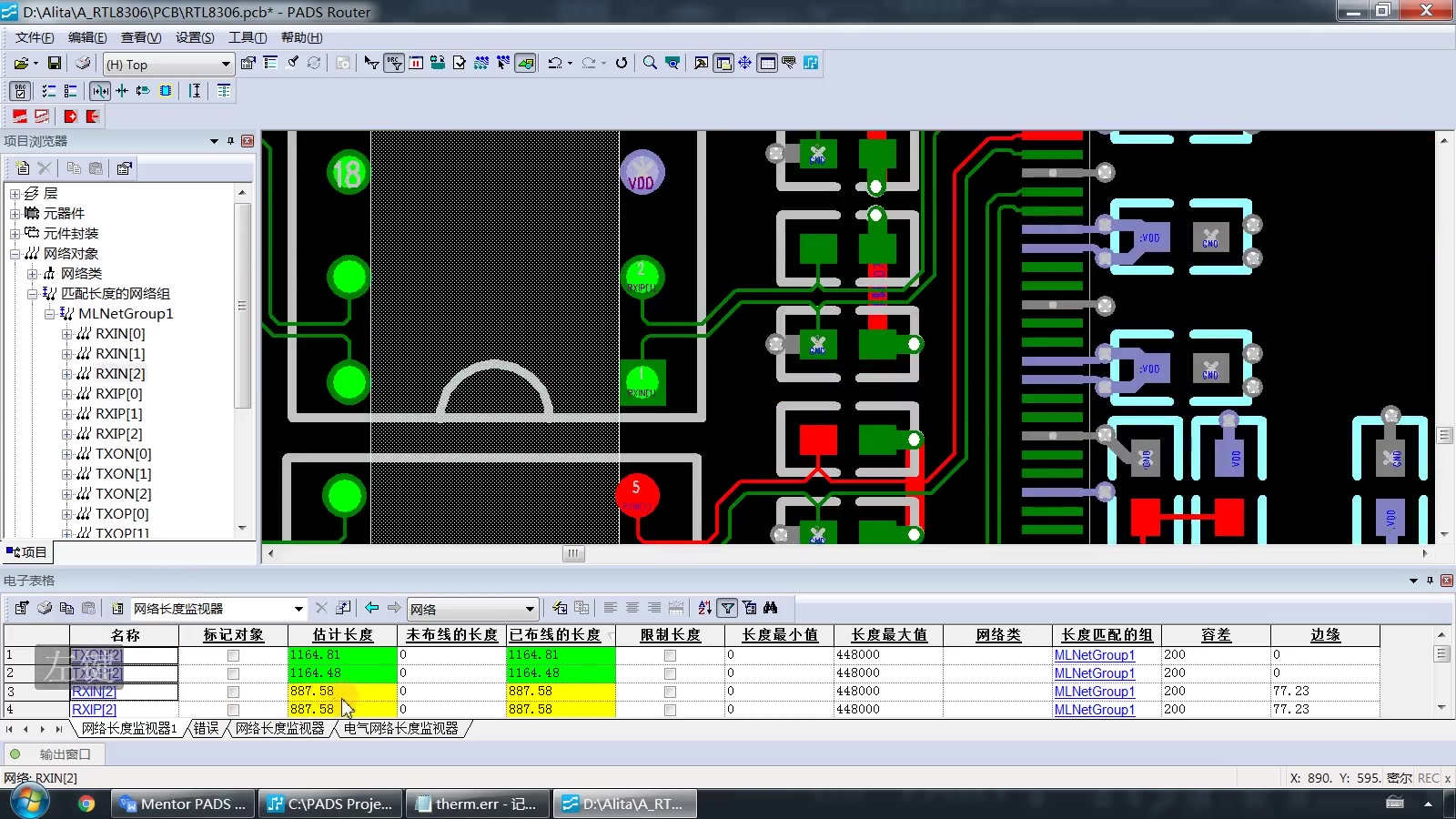Image resolution: width=1456 pixels, height=819 pixels.
Task: Click the horizontal scrollbar under the PCB canvas
Action: (573, 553)
